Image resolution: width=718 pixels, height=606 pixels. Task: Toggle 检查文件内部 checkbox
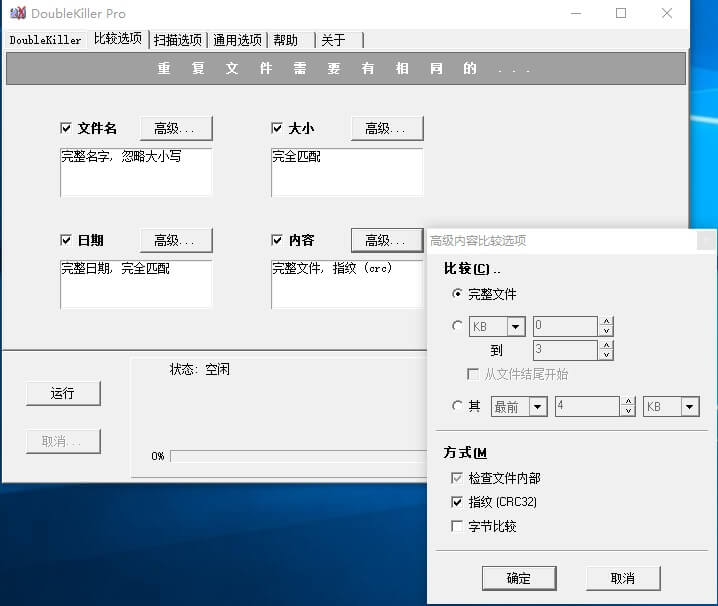coord(457,478)
